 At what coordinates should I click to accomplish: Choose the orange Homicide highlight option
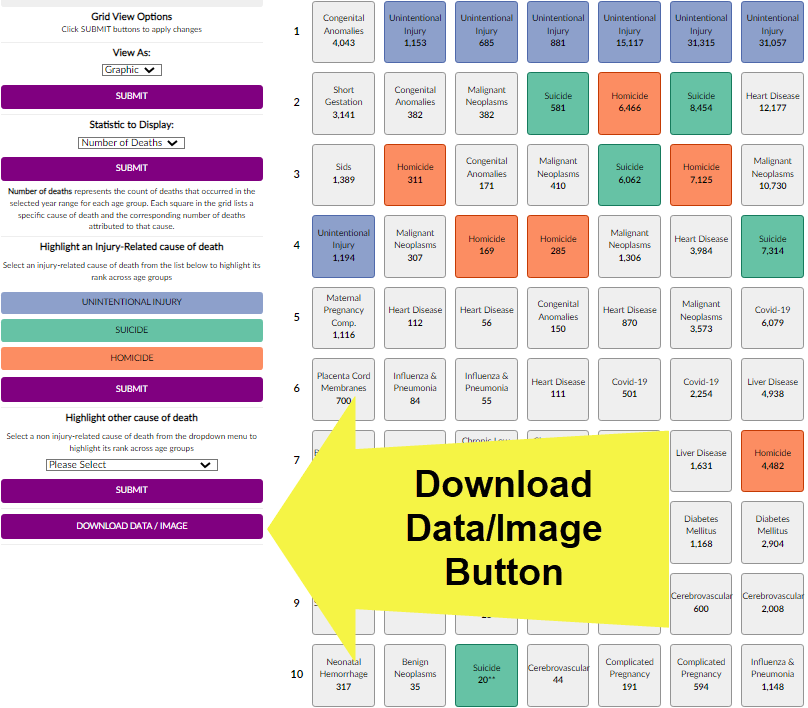point(132,358)
